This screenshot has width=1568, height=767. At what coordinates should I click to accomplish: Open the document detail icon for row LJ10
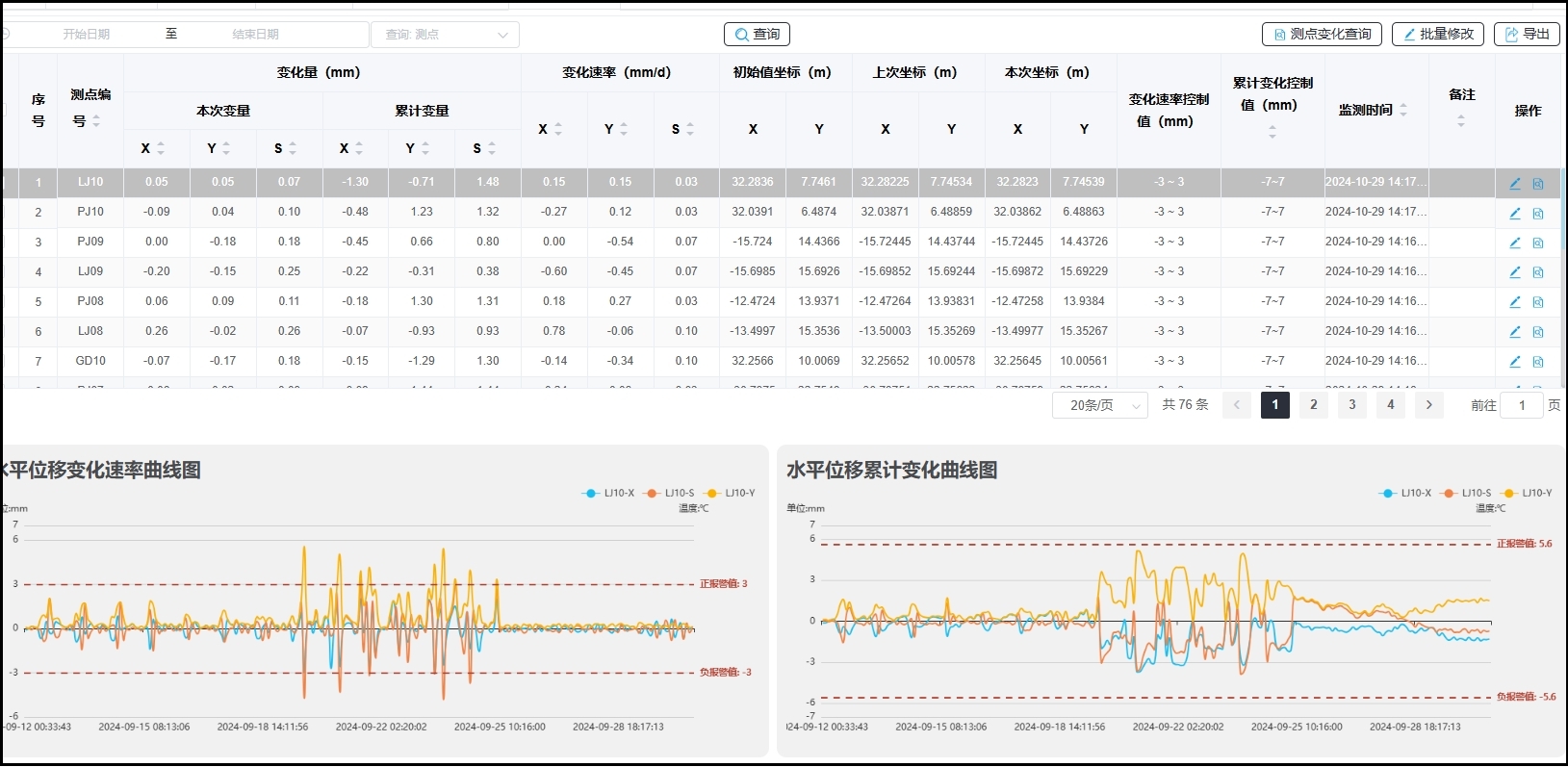click(x=1537, y=184)
